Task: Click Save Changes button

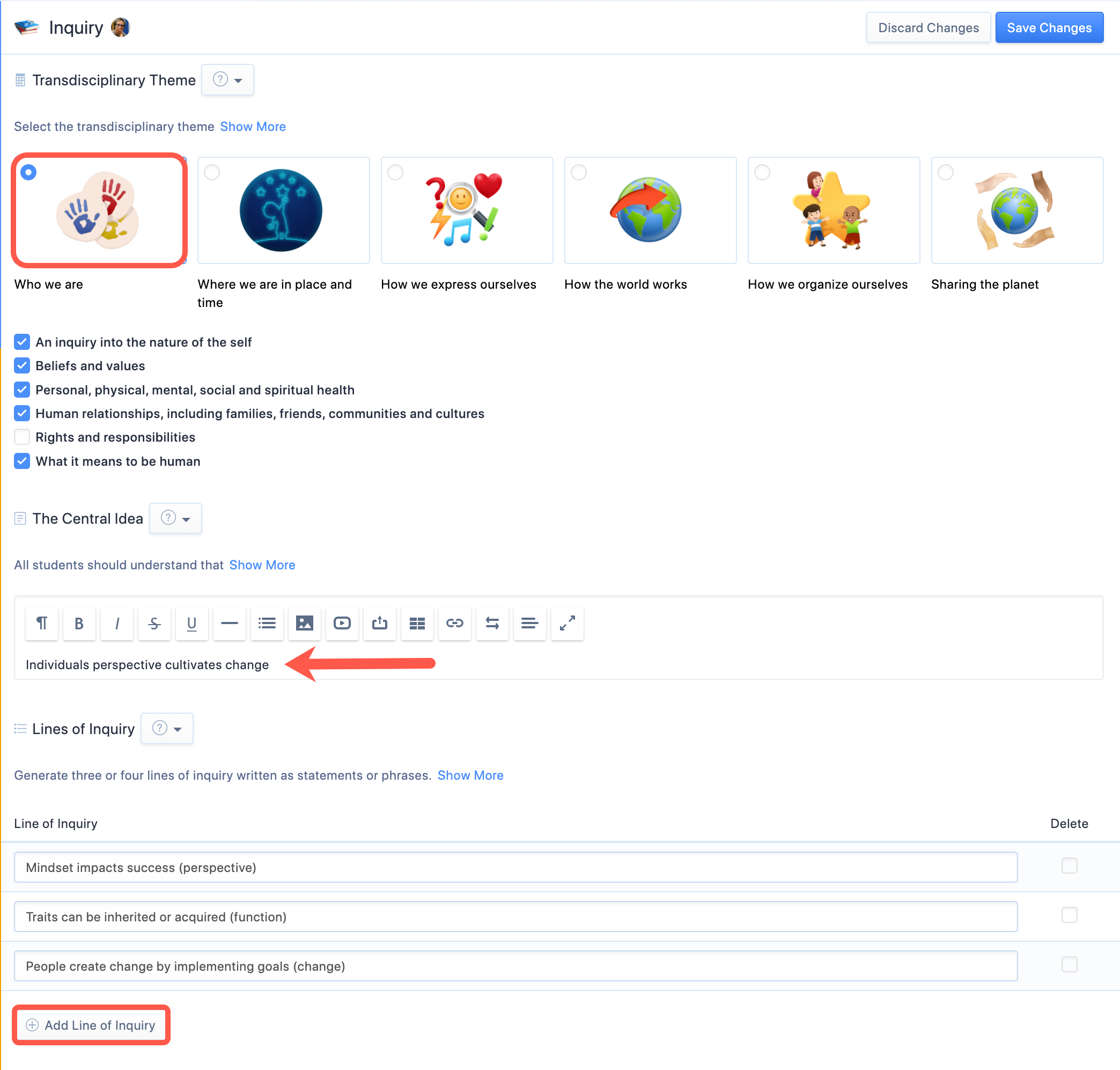Action: tap(1048, 28)
